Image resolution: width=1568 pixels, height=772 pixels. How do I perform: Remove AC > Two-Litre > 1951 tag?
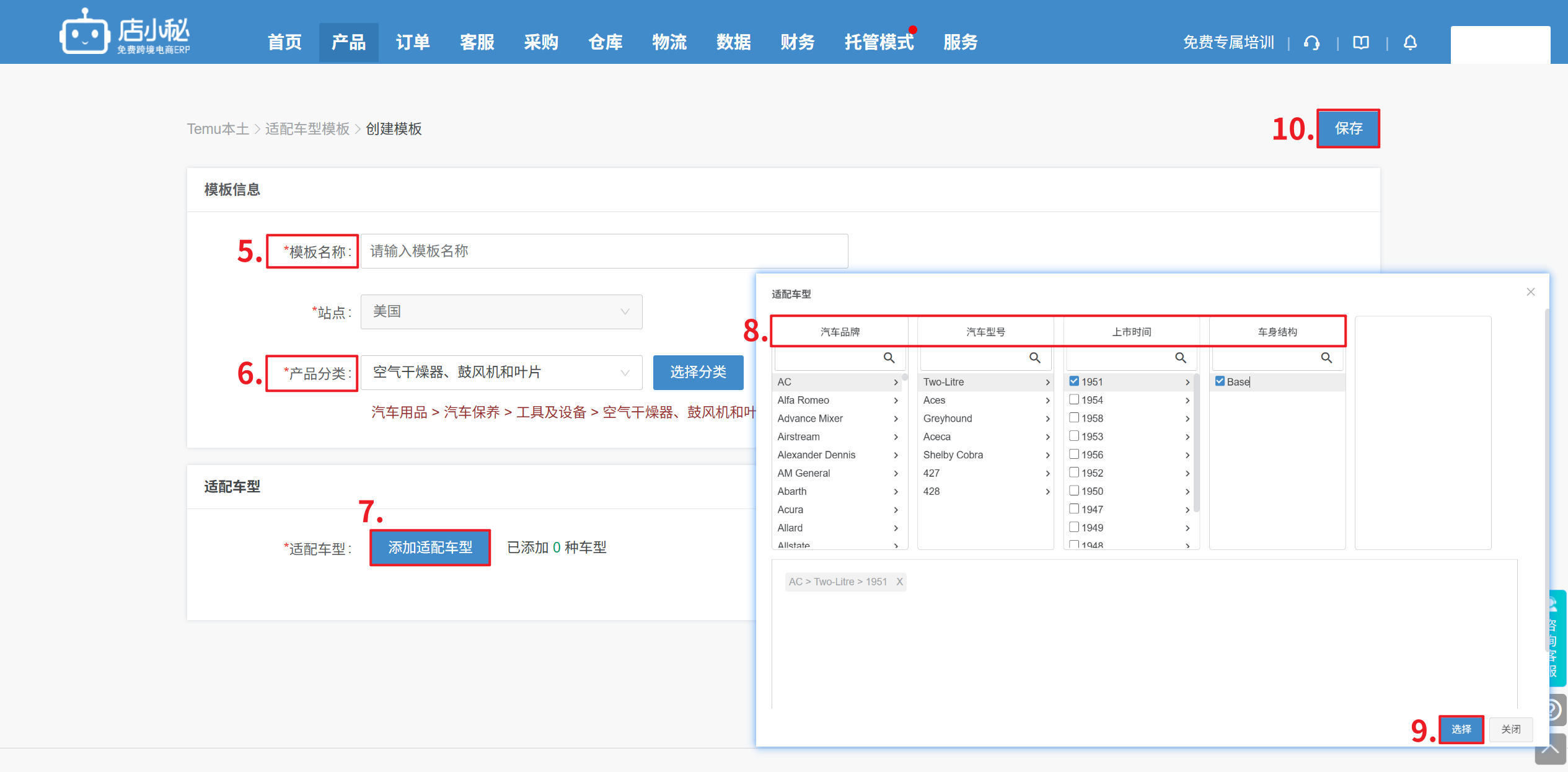coord(899,582)
